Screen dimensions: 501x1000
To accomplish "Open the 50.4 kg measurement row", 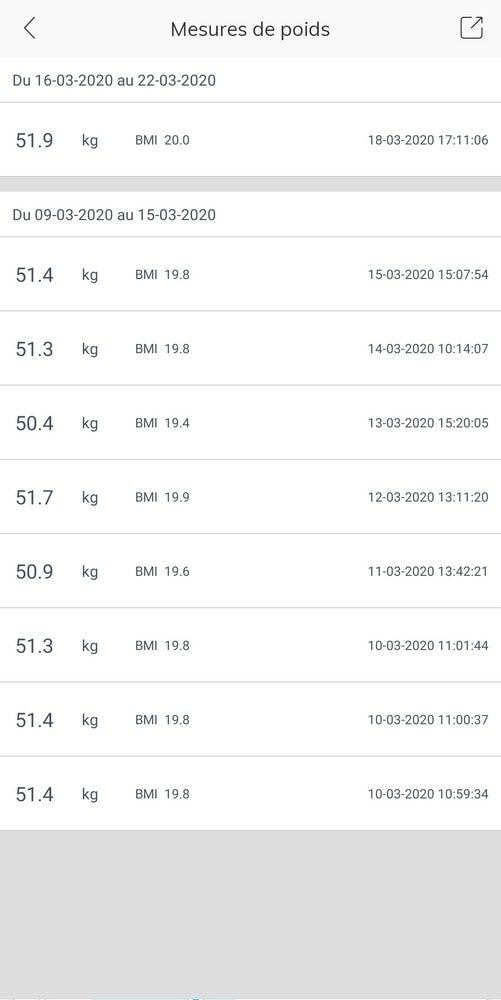I will (250, 422).
